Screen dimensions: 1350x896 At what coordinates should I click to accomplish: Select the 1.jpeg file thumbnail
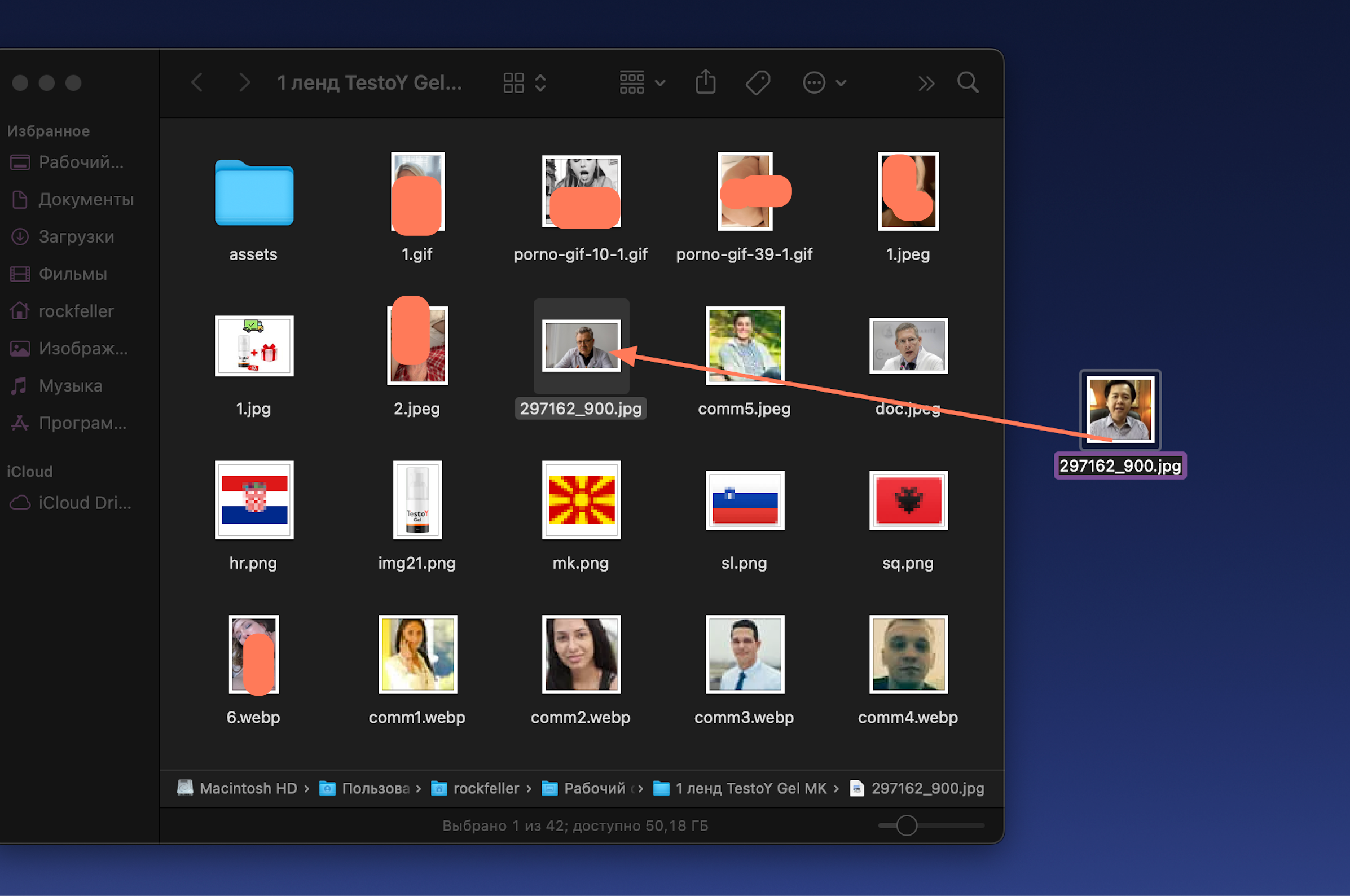tap(908, 191)
